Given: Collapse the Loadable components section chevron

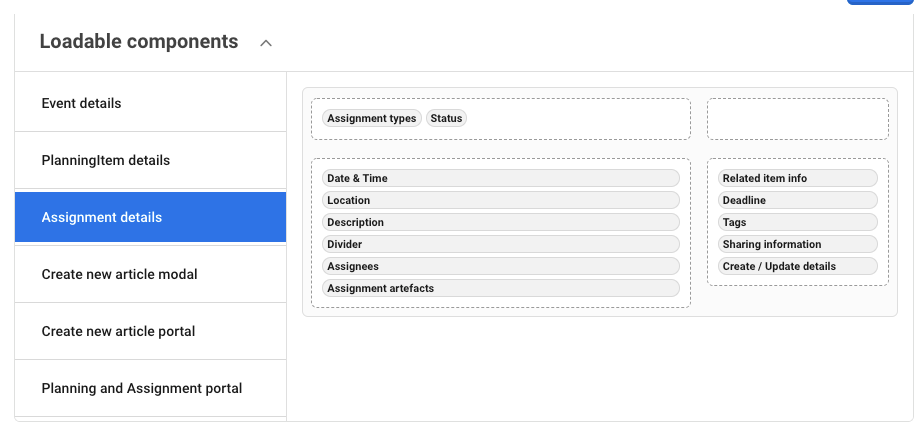Looking at the screenshot, I should coord(266,43).
